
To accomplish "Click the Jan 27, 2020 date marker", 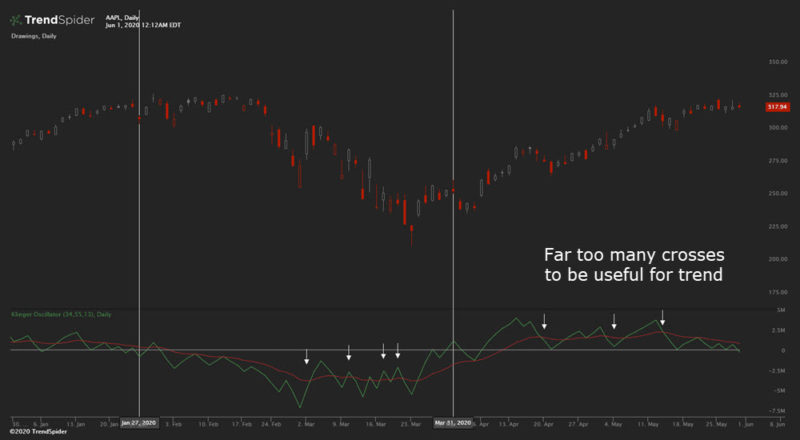I will tap(139, 423).
